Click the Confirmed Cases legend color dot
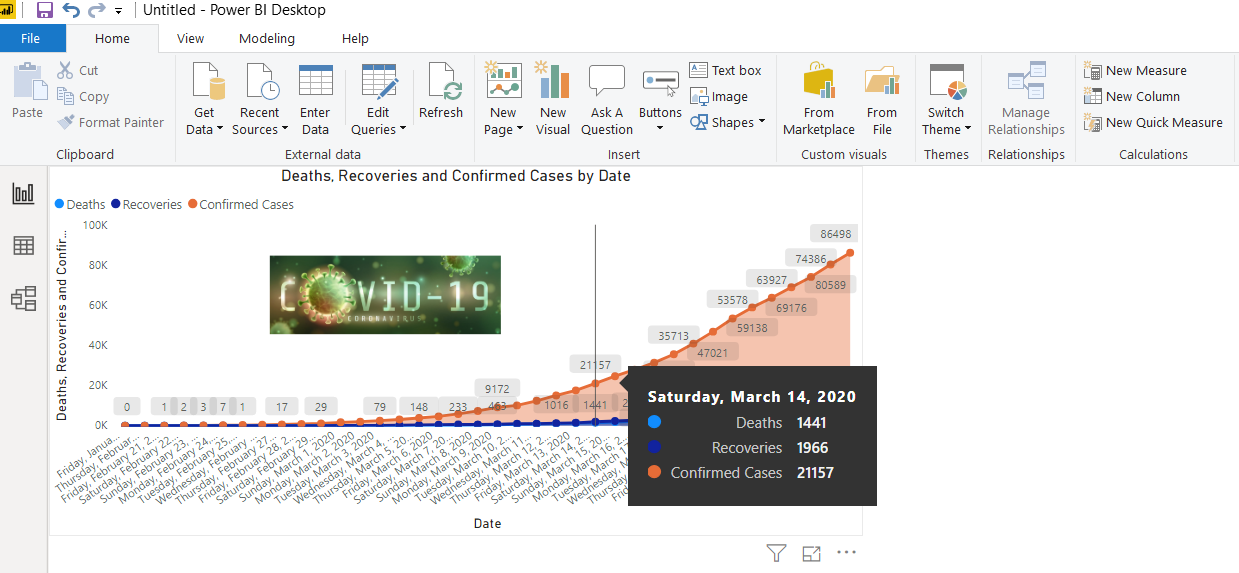 [x=192, y=204]
